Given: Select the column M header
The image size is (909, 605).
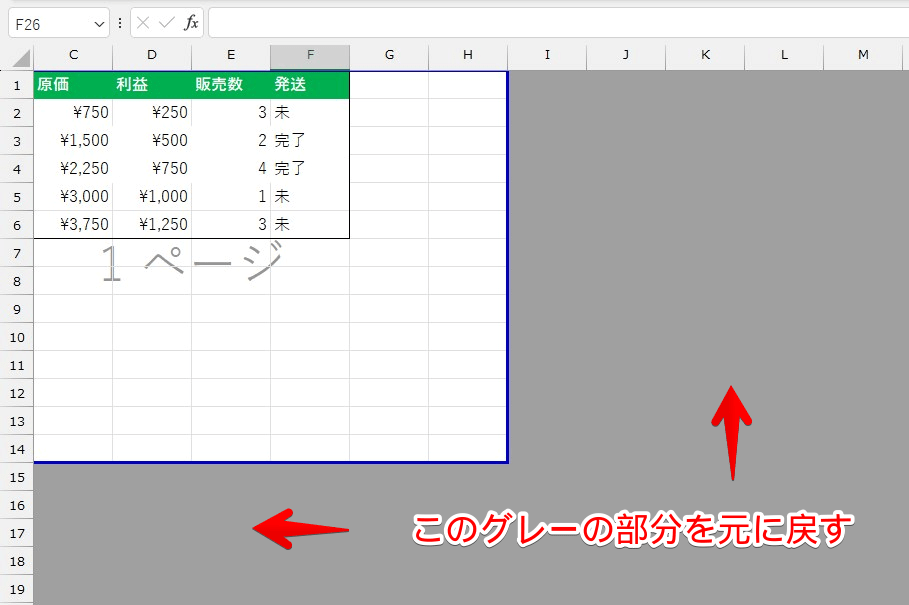Looking at the screenshot, I should tap(863, 55).
